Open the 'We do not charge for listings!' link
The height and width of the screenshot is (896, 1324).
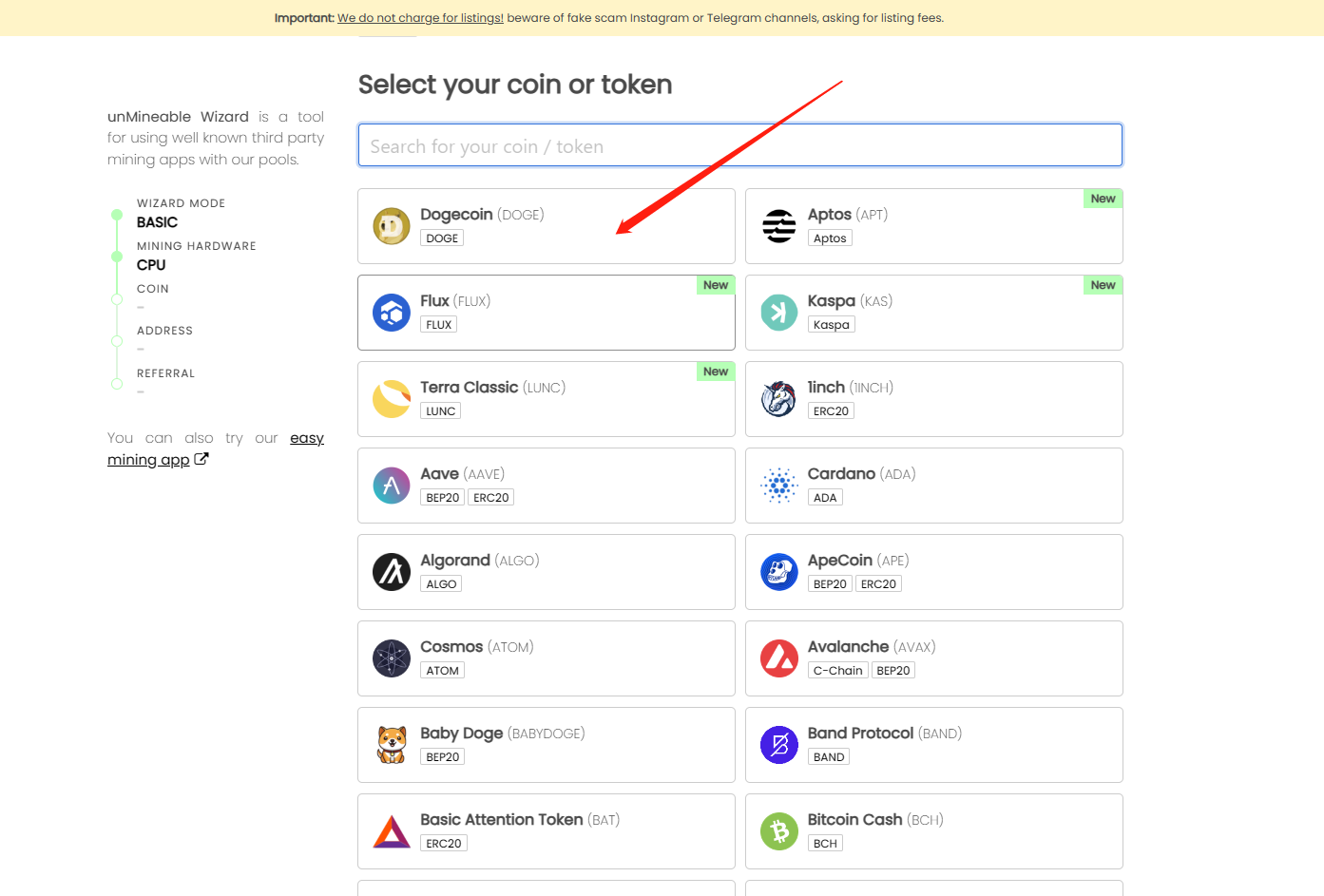[x=420, y=18]
